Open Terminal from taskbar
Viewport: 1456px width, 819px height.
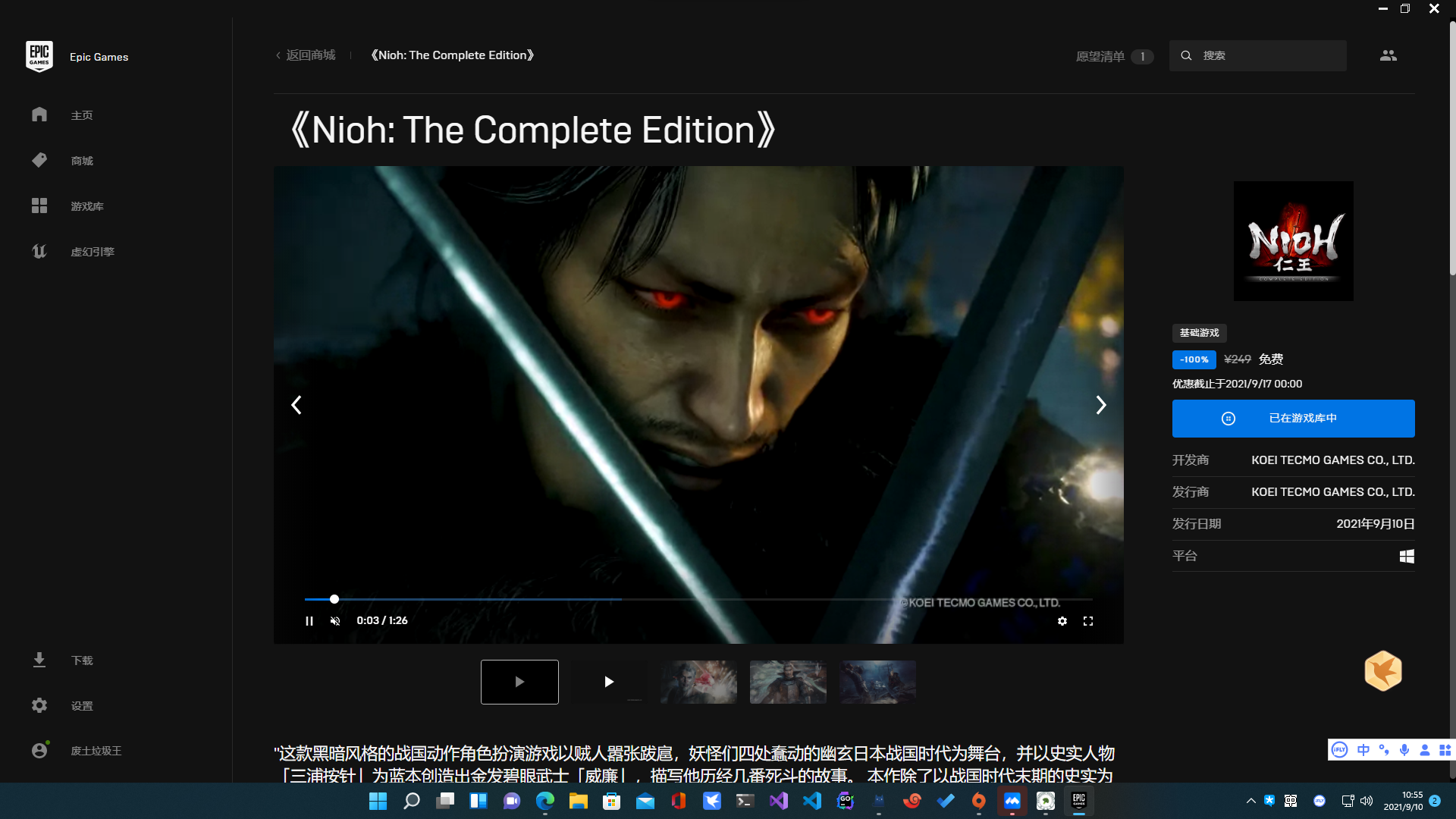click(x=745, y=801)
